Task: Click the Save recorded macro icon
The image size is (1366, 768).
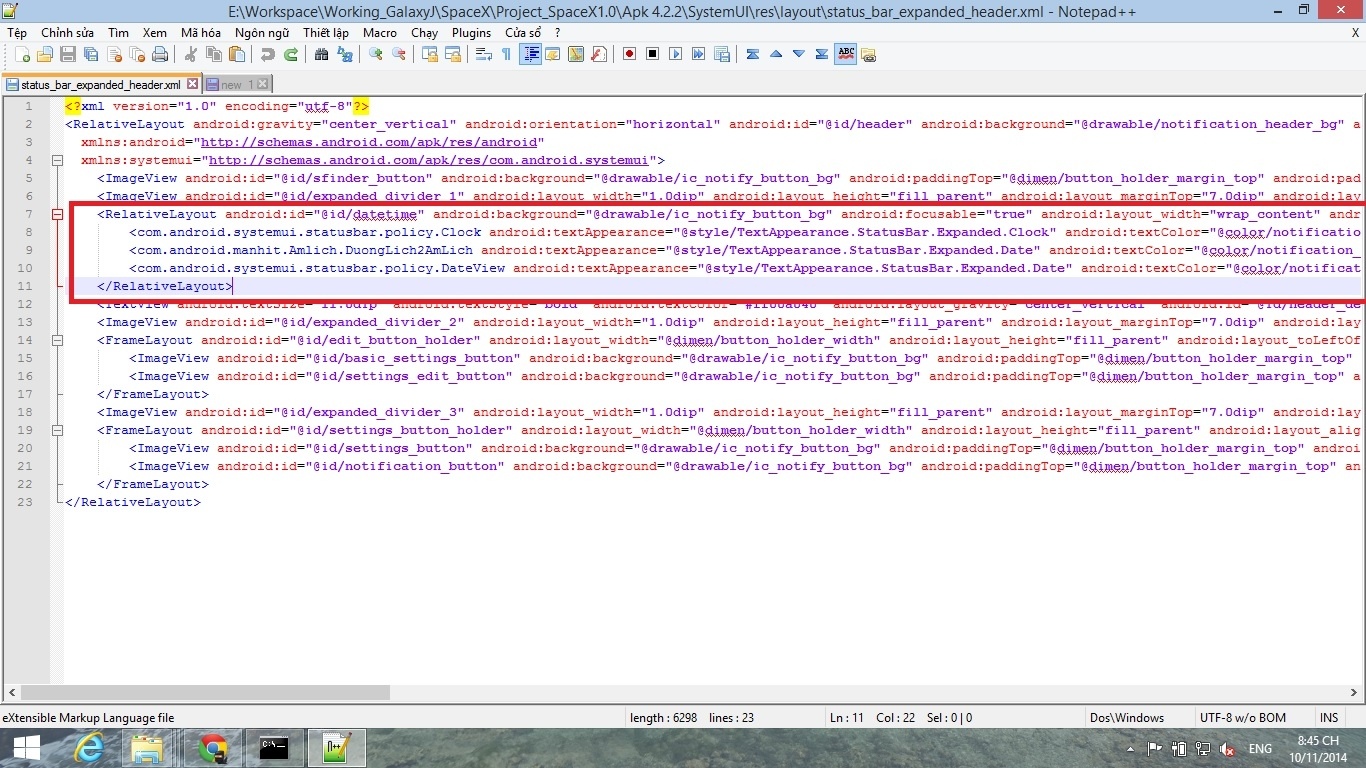Action: [722, 54]
